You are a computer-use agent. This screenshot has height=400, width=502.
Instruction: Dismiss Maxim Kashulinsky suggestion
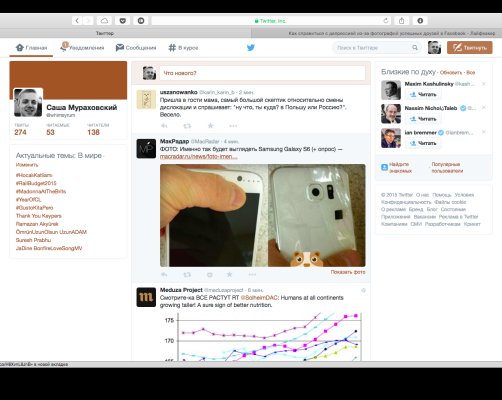[484, 84]
